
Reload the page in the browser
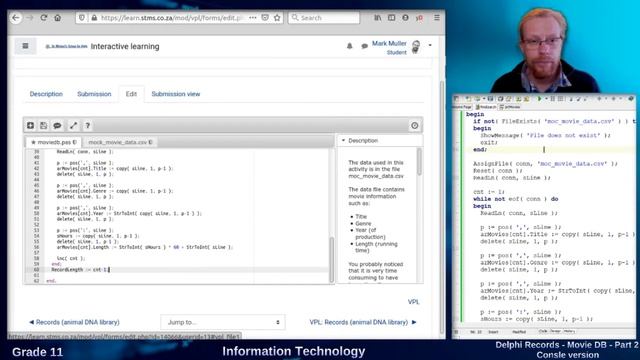(x=44, y=18)
